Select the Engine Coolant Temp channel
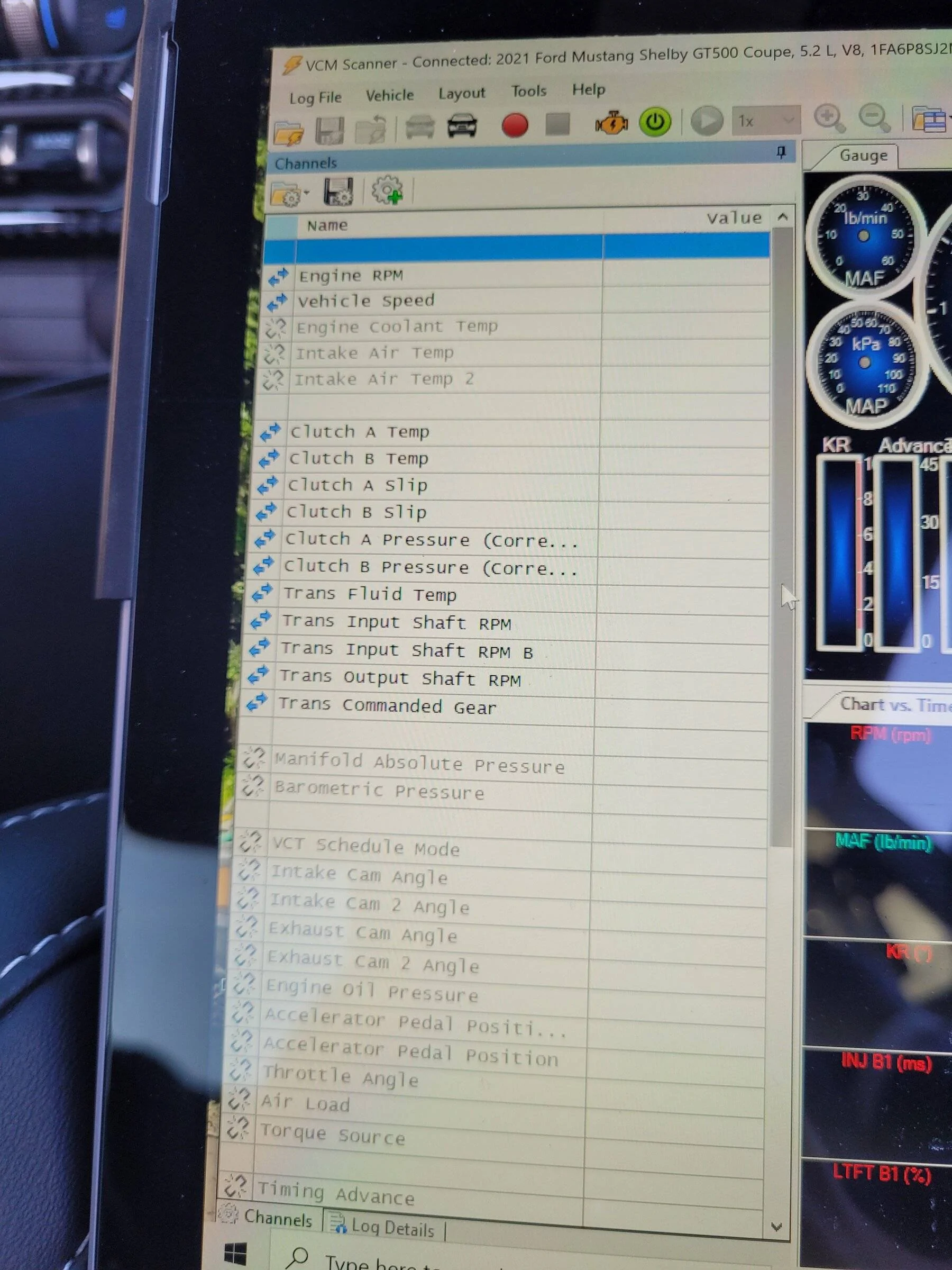This screenshot has width=952, height=1270. 516,326
